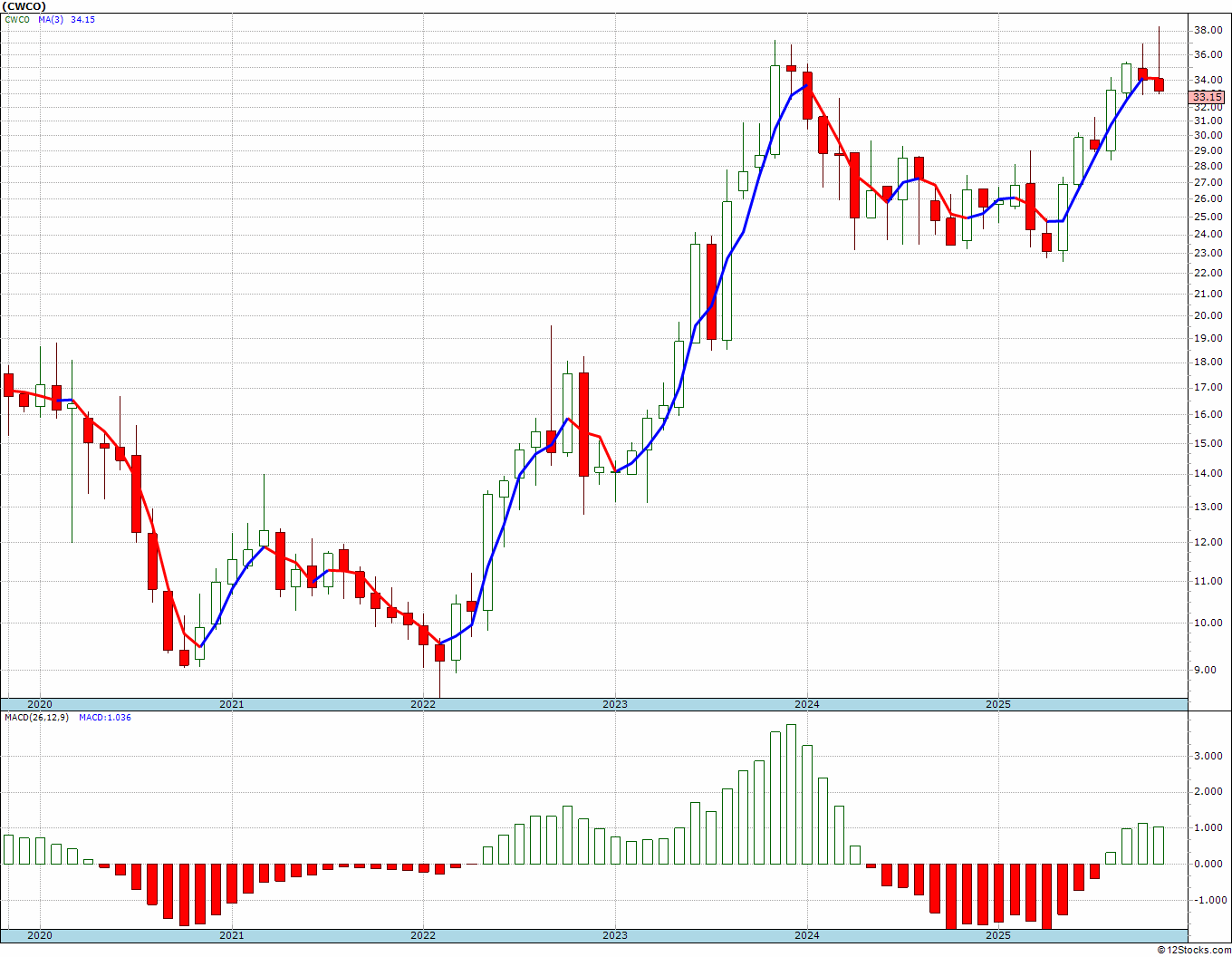Click 2020 on the price chart time axis
The height and width of the screenshot is (957, 1232).
[x=40, y=704]
